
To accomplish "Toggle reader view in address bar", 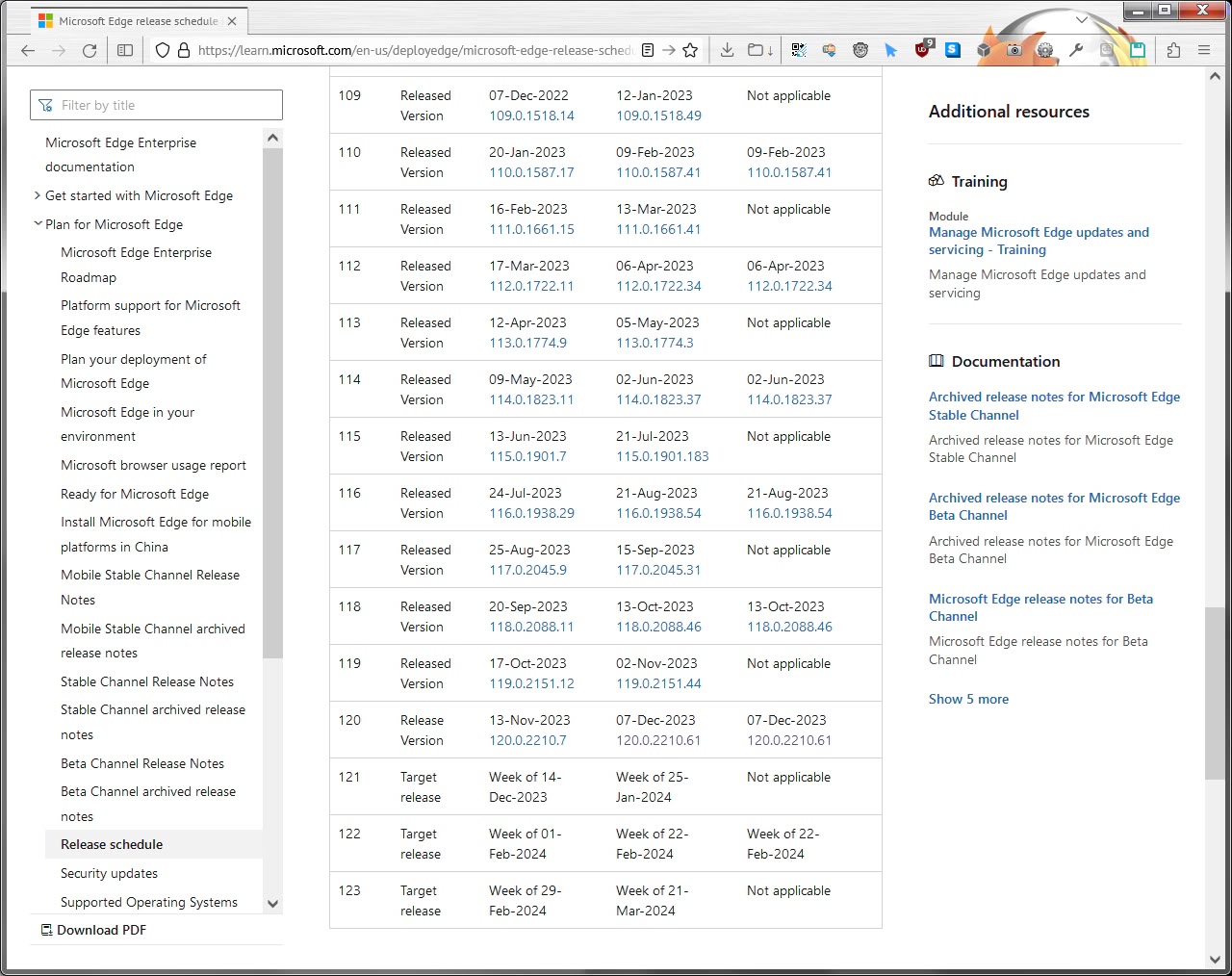I will point(648,50).
